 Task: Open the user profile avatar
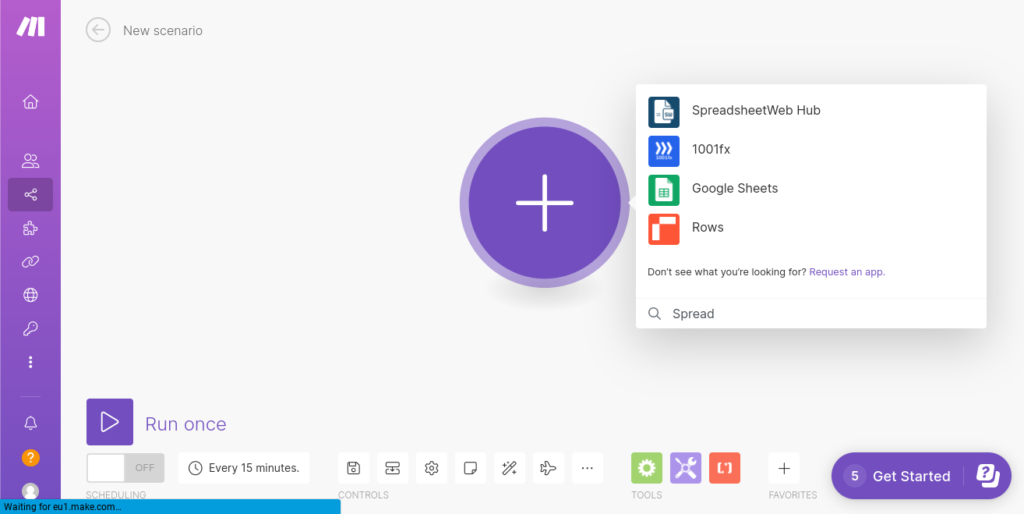click(30, 491)
